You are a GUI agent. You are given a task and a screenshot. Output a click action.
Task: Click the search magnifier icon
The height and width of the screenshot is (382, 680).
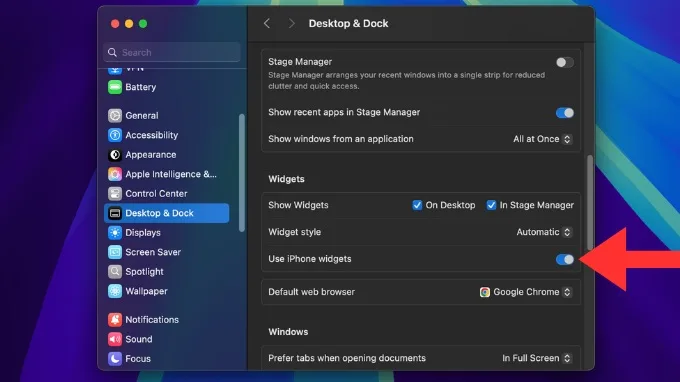coord(112,52)
